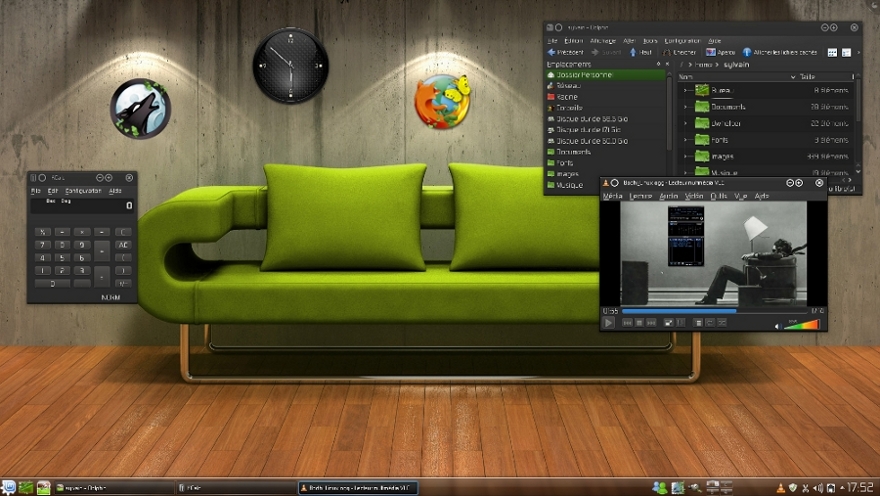The width and height of the screenshot is (880, 496).
Task: Click the VLC previous track button
Action: point(627,323)
